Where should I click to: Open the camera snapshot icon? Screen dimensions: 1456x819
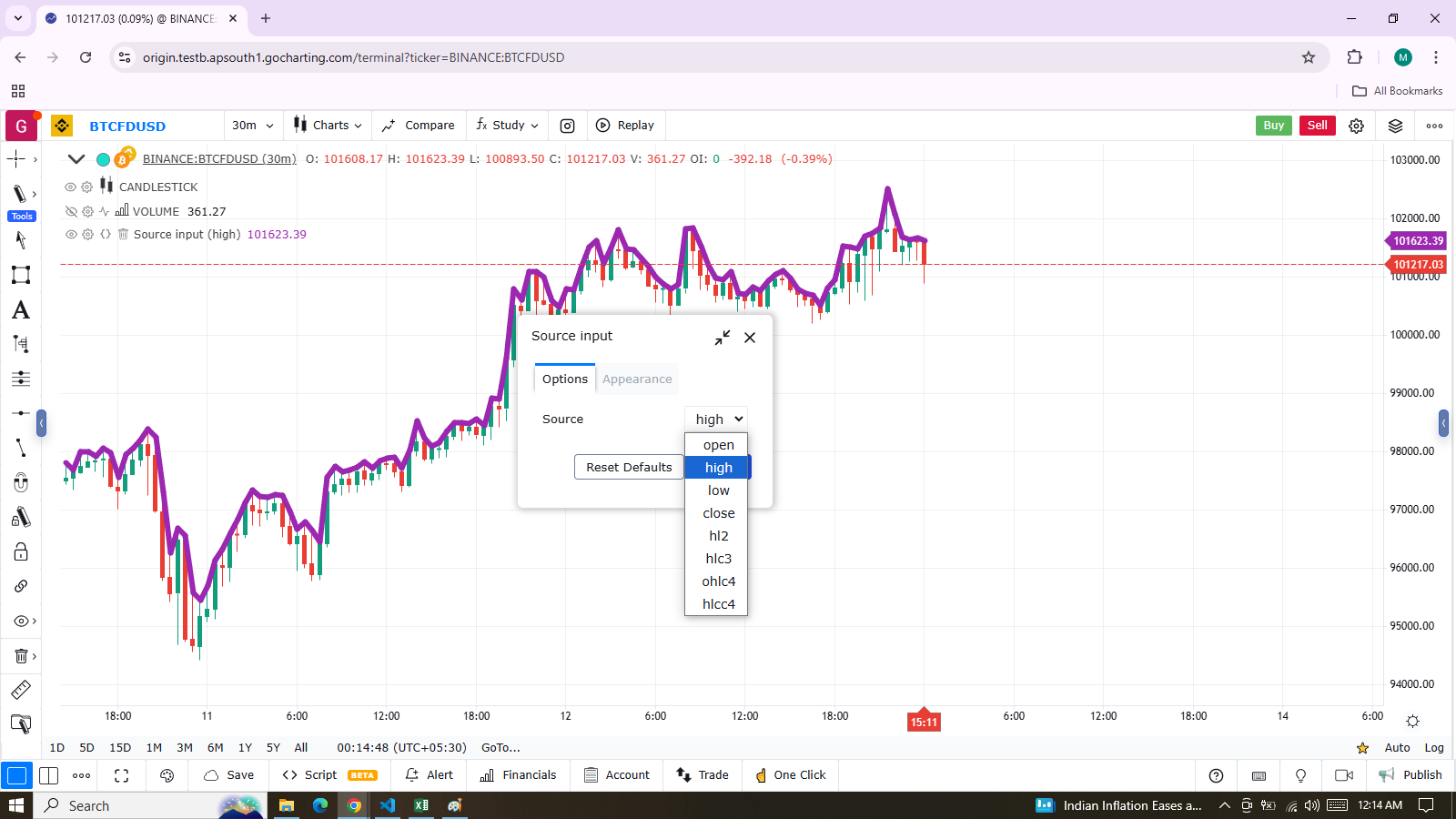pyautogui.click(x=567, y=126)
